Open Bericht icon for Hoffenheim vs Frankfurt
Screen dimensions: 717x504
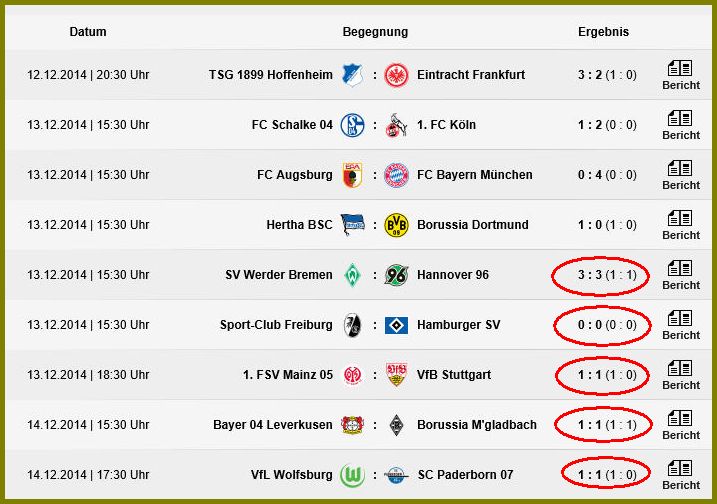pyautogui.click(x=680, y=69)
